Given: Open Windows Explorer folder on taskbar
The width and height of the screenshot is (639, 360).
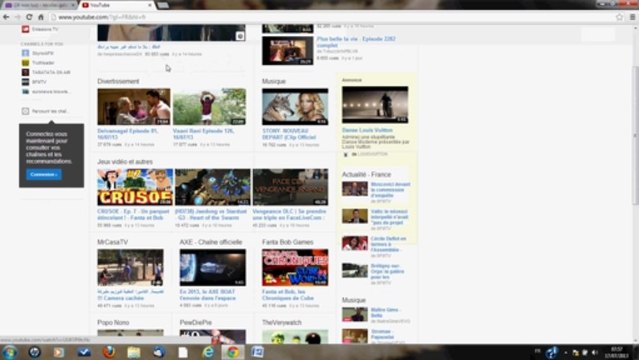Looking at the screenshot, I should click(134, 352).
